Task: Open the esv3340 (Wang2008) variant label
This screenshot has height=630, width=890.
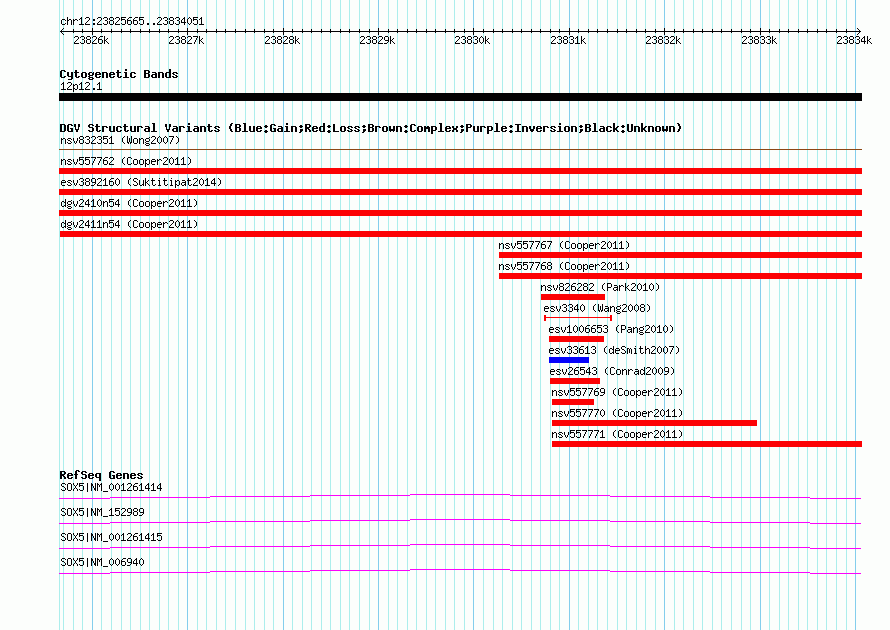Action: 597,308
